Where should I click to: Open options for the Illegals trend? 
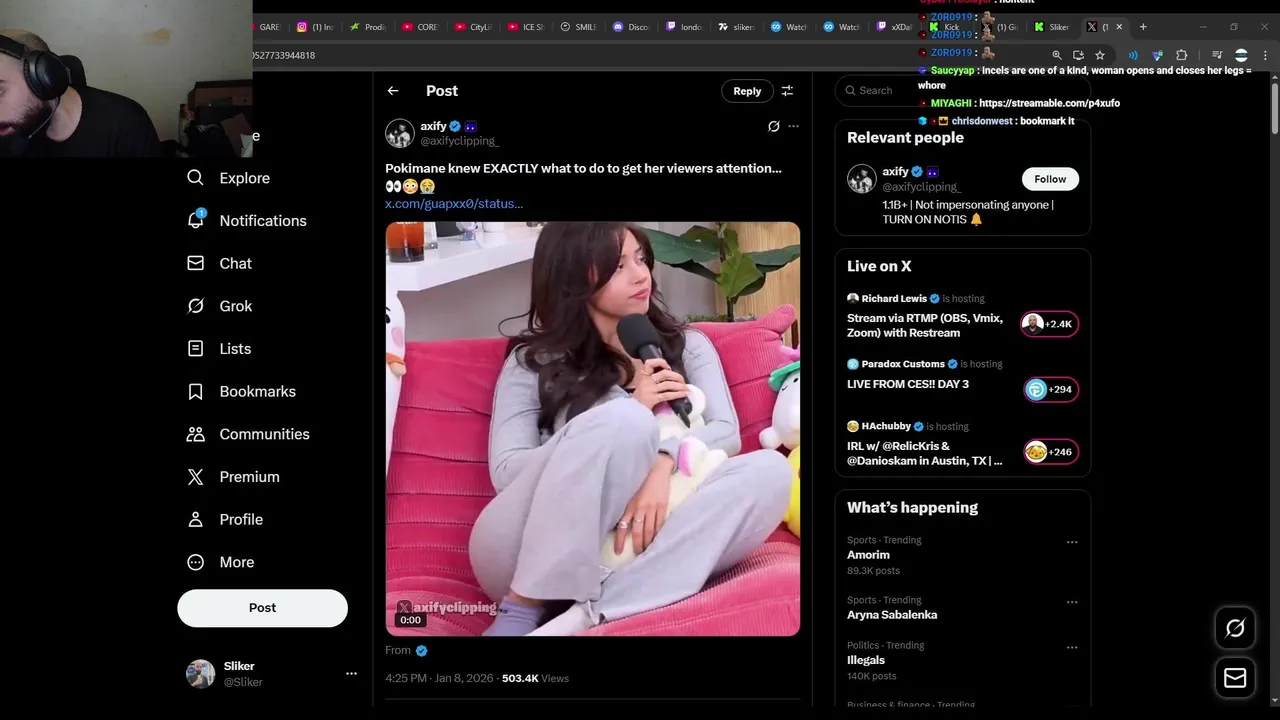1072,647
